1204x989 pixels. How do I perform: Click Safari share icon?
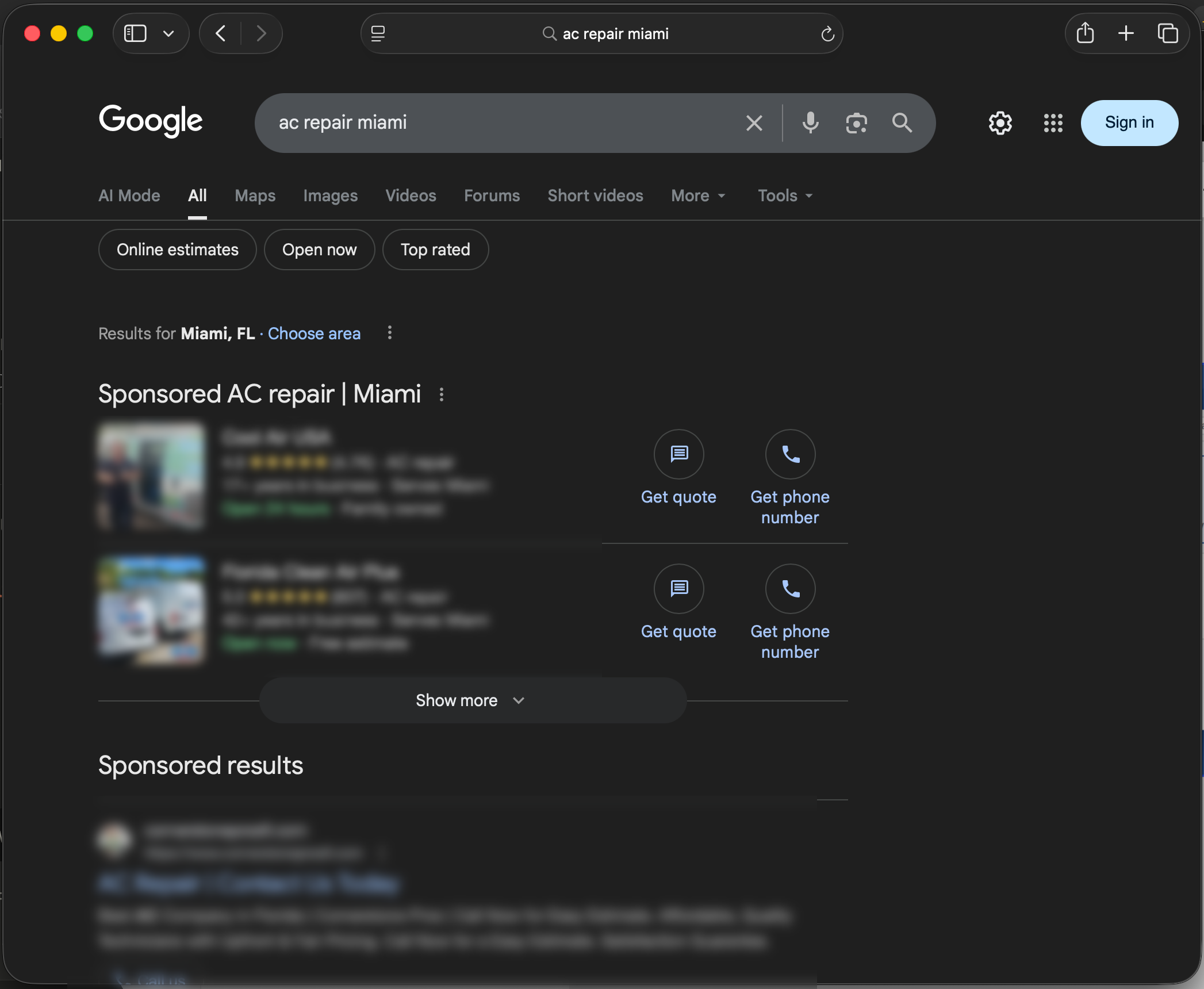pyautogui.click(x=1085, y=33)
